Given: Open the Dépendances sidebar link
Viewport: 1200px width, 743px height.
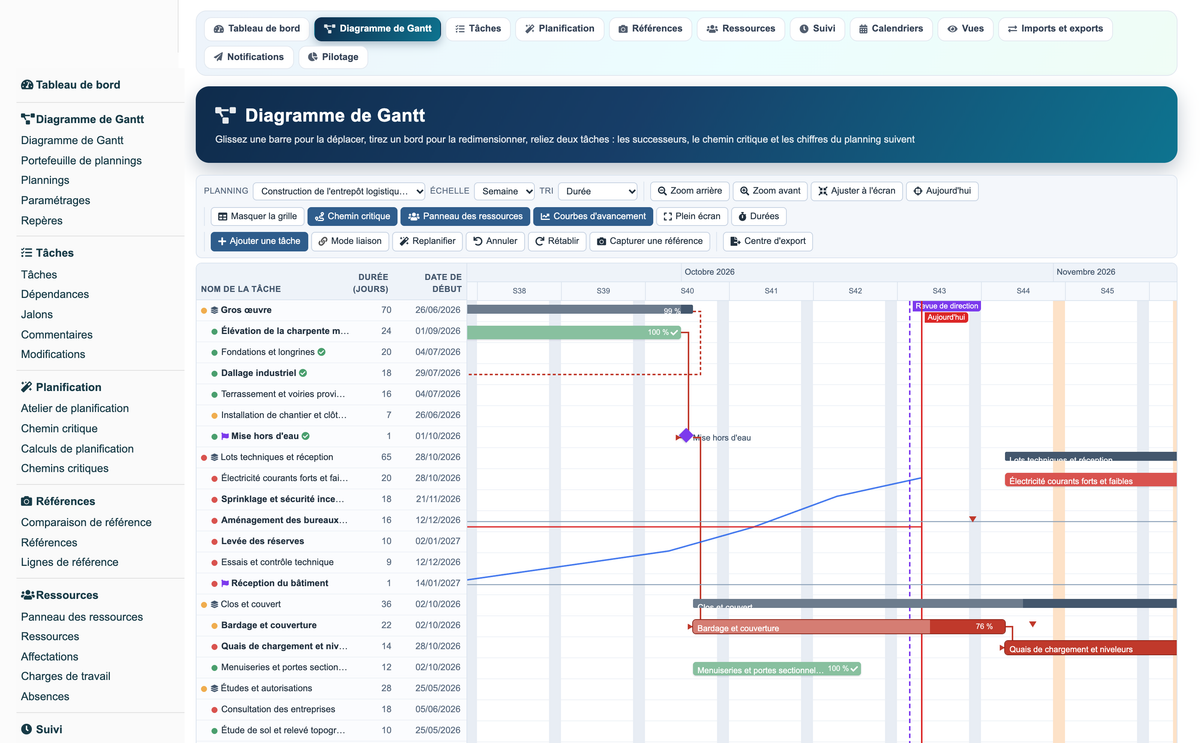Looking at the screenshot, I should point(55,294).
